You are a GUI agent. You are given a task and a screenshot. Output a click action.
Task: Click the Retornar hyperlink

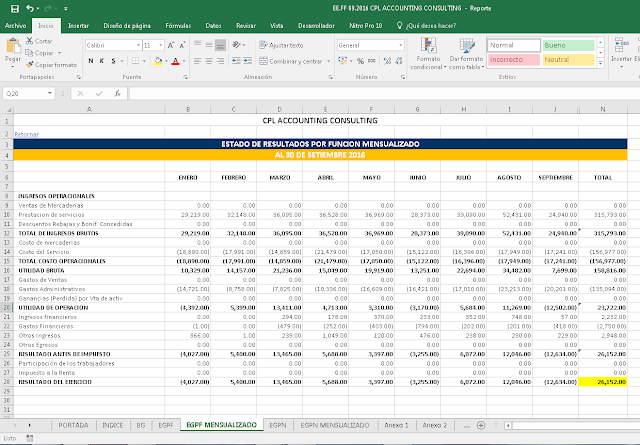pos(27,133)
